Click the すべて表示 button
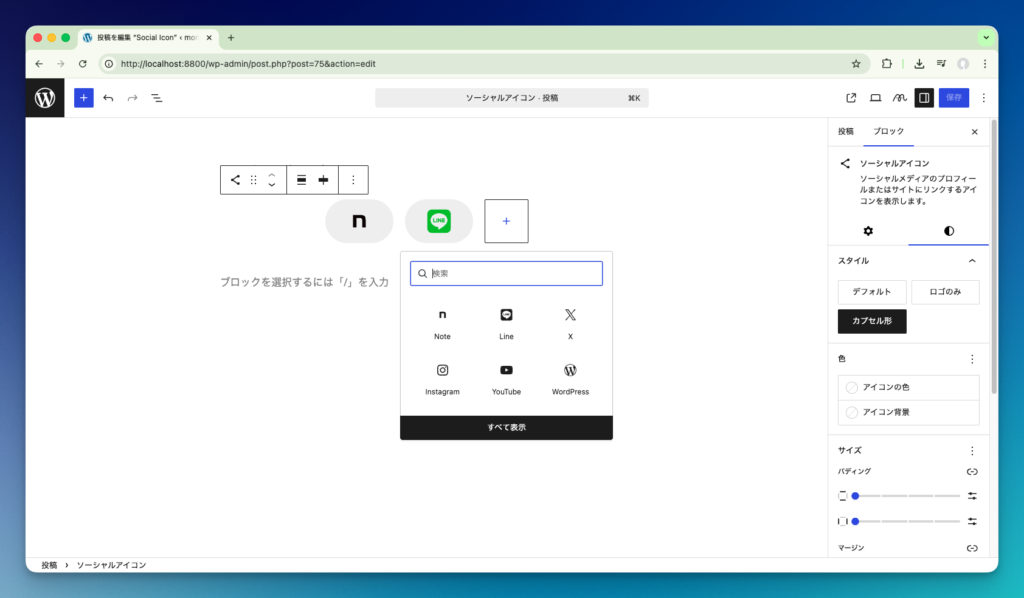Viewport: 1024px width, 598px height. point(506,427)
